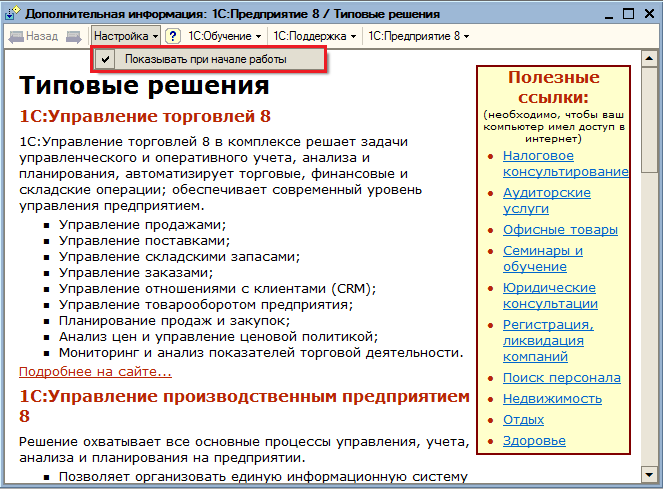Click the '(необходимо, чтобы ваш компьютер имел доступ' note

click(x=553, y=126)
